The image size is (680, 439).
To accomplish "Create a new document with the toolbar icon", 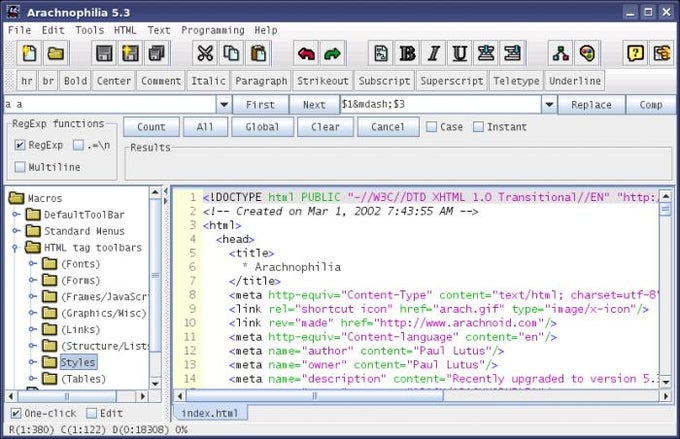I will pos(29,53).
